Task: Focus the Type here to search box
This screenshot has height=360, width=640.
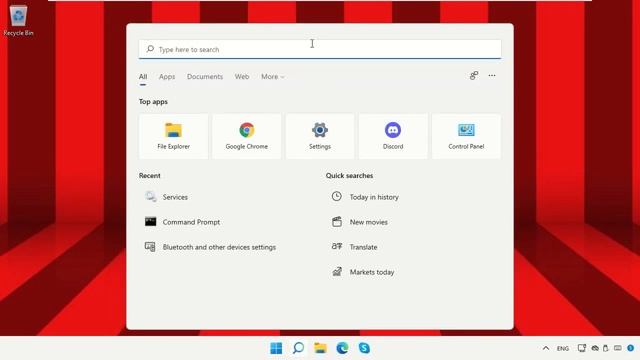Action: click(320, 49)
